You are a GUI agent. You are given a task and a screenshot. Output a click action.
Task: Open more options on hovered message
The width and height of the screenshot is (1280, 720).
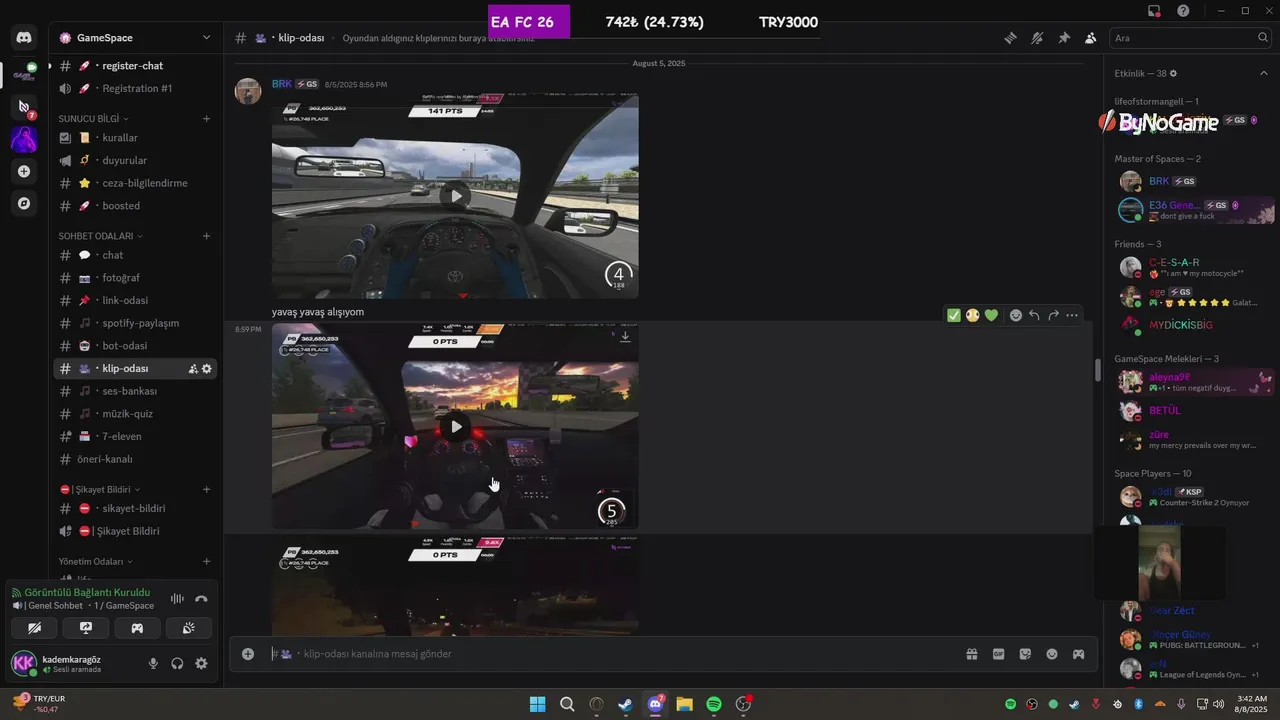click(x=1072, y=315)
